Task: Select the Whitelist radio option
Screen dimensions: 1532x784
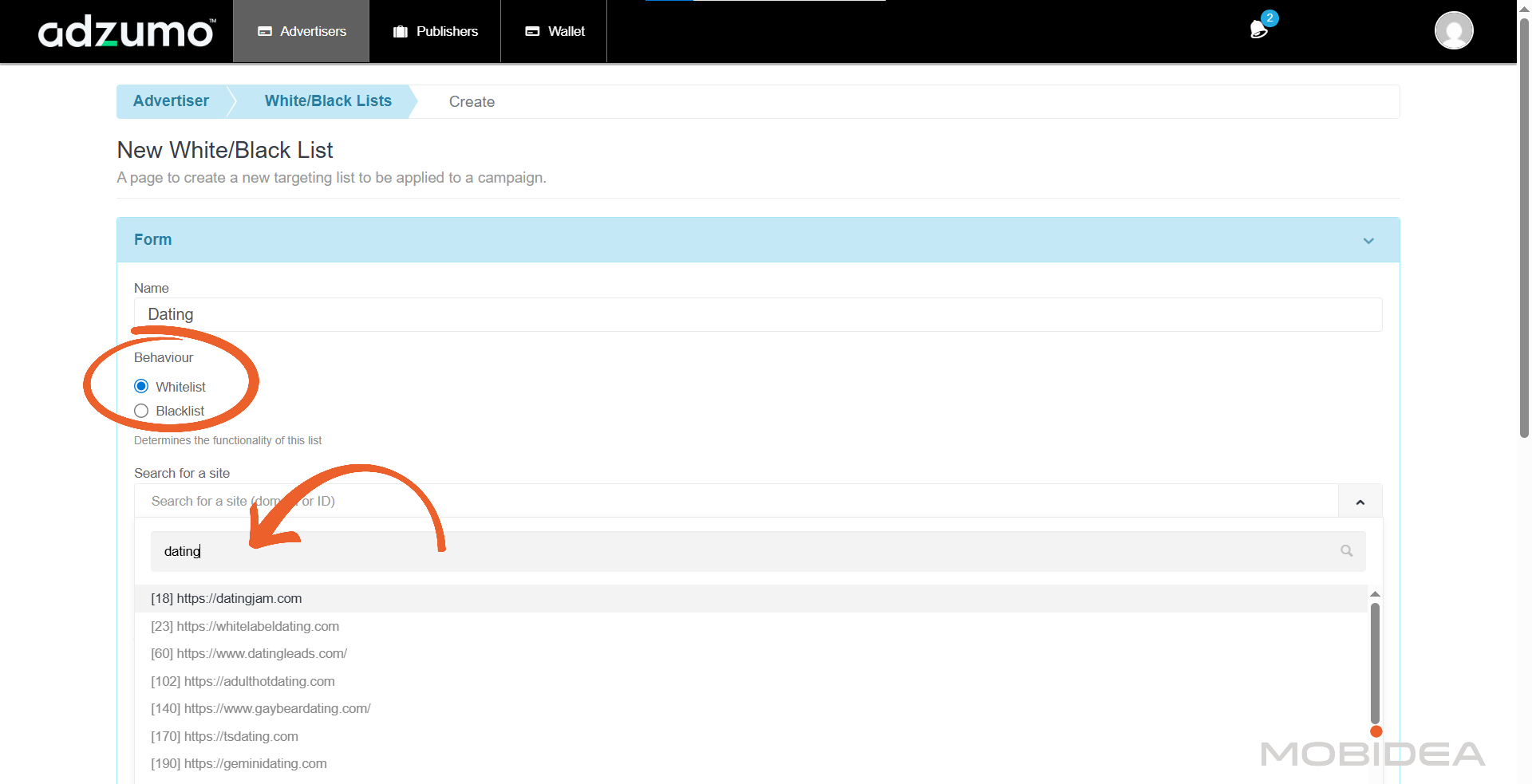Action: tap(142, 387)
